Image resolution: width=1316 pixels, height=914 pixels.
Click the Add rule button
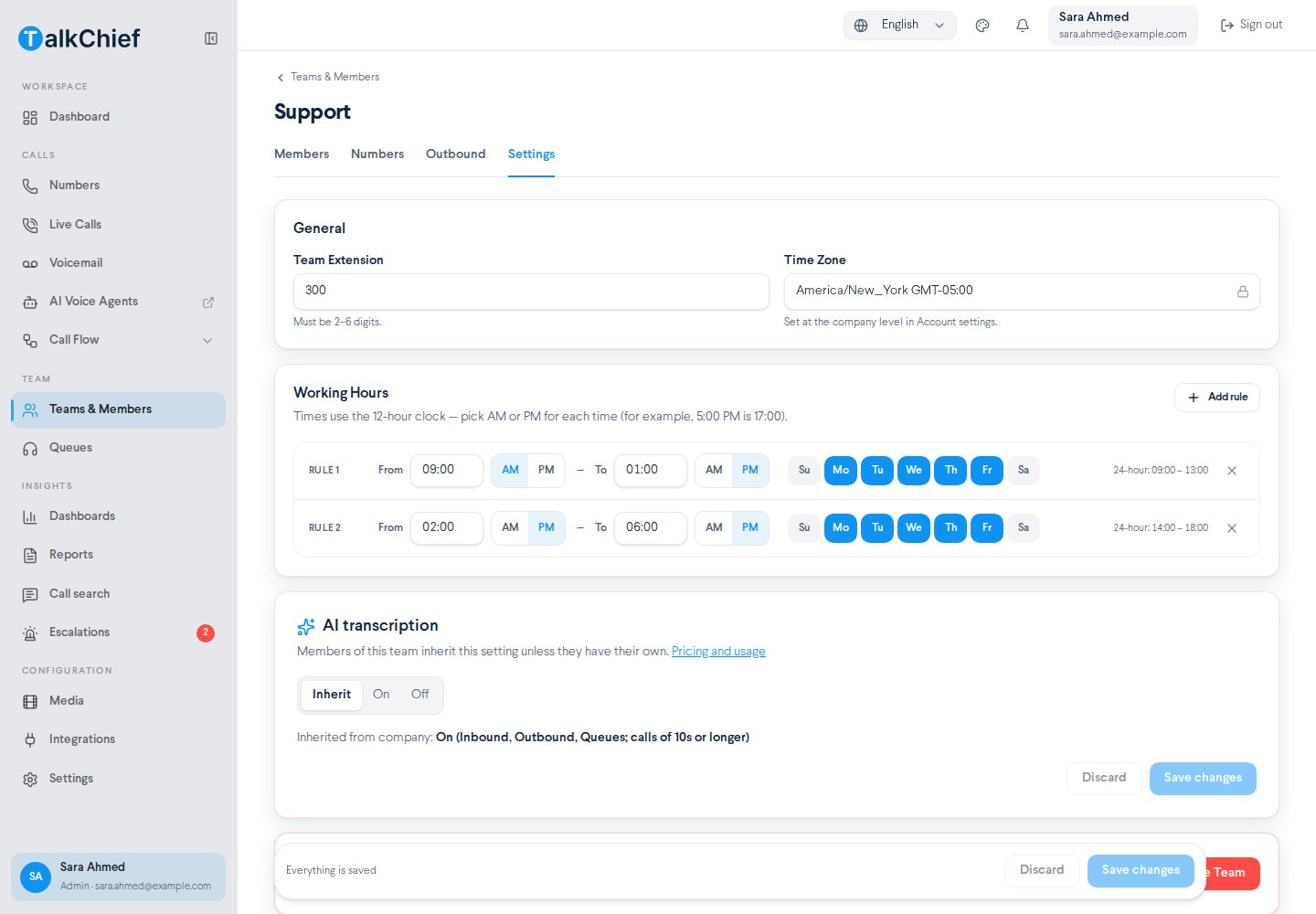click(x=1216, y=398)
